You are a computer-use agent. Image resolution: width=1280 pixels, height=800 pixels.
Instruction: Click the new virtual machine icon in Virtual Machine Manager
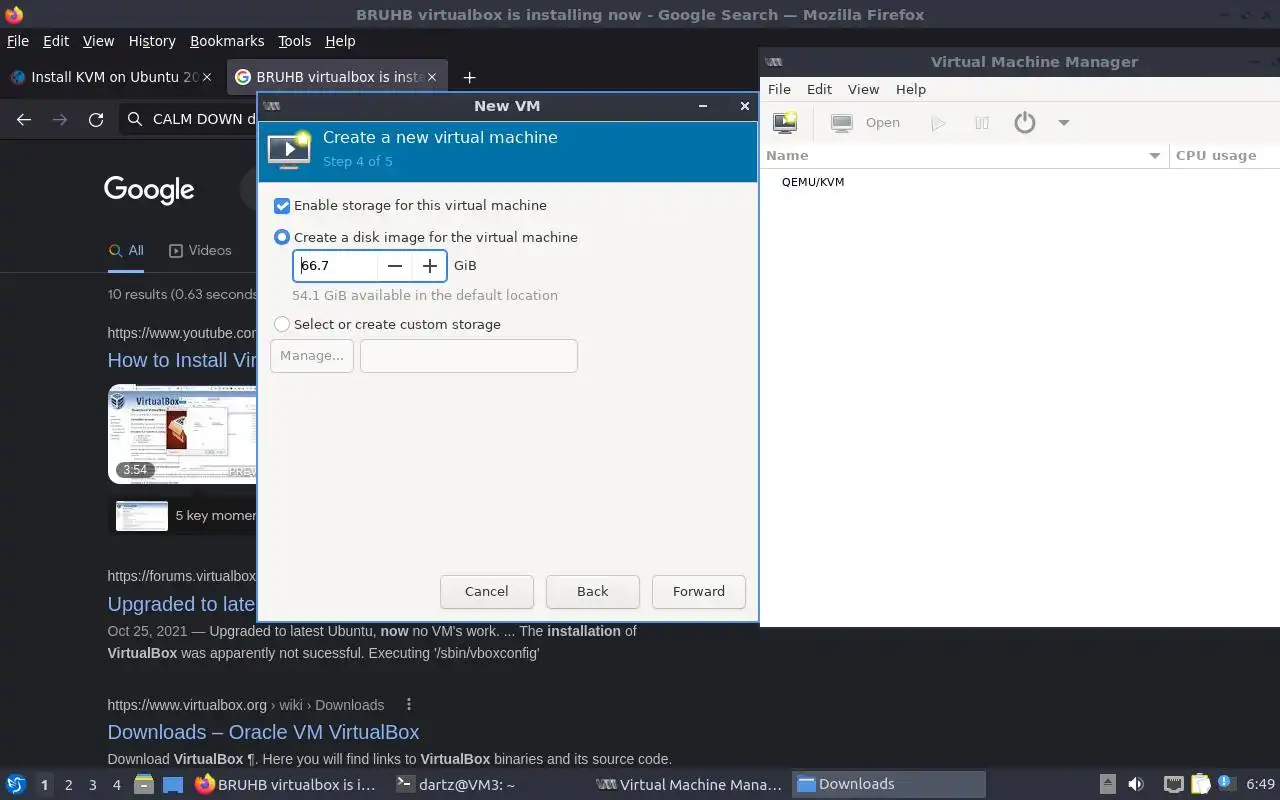[785, 123]
